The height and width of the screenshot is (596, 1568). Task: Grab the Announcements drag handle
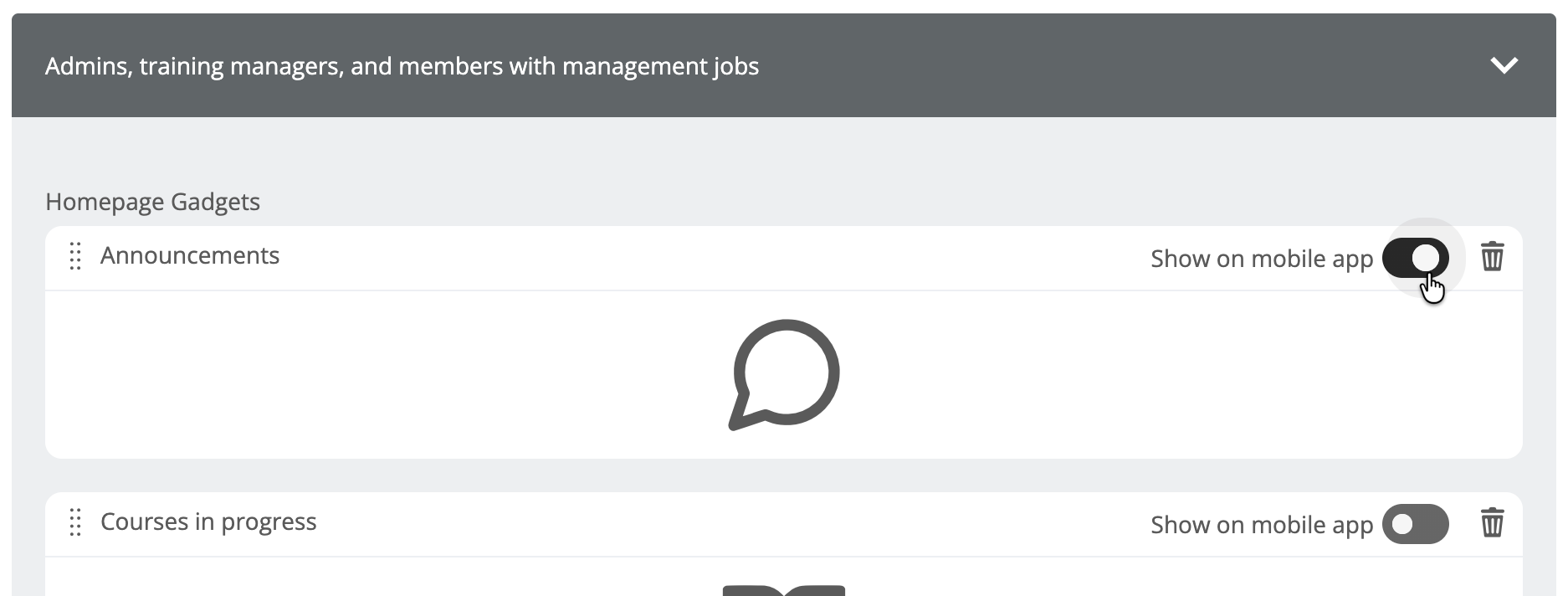click(x=75, y=256)
